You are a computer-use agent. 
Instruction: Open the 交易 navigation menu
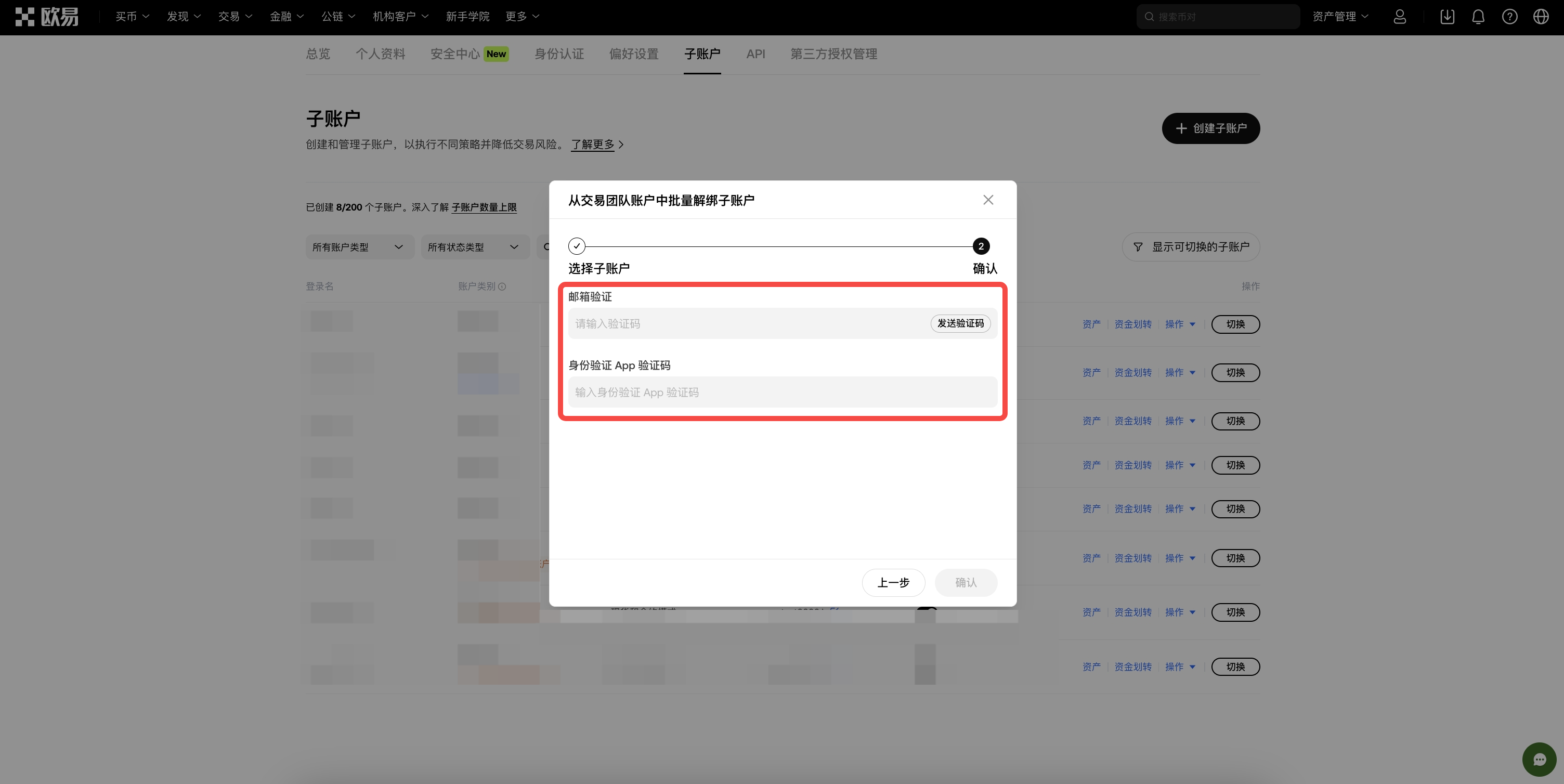pyautogui.click(x=235, y=17)
